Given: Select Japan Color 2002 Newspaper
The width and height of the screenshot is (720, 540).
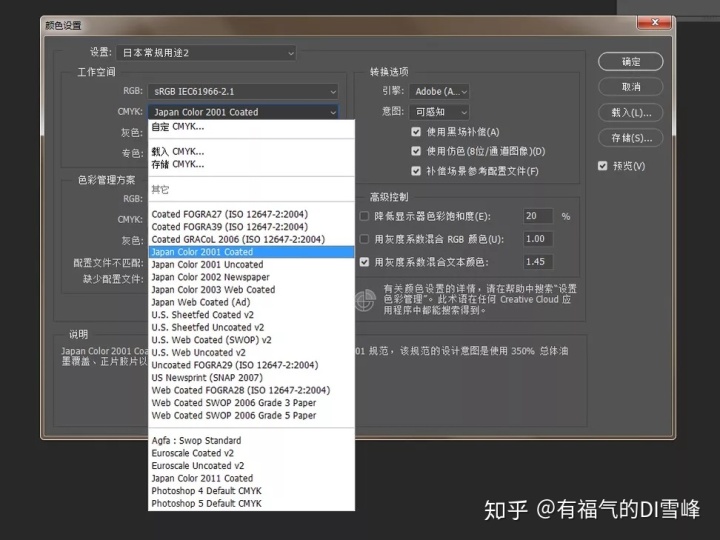Looking at the screenshot, I should (x=251, y=277).
